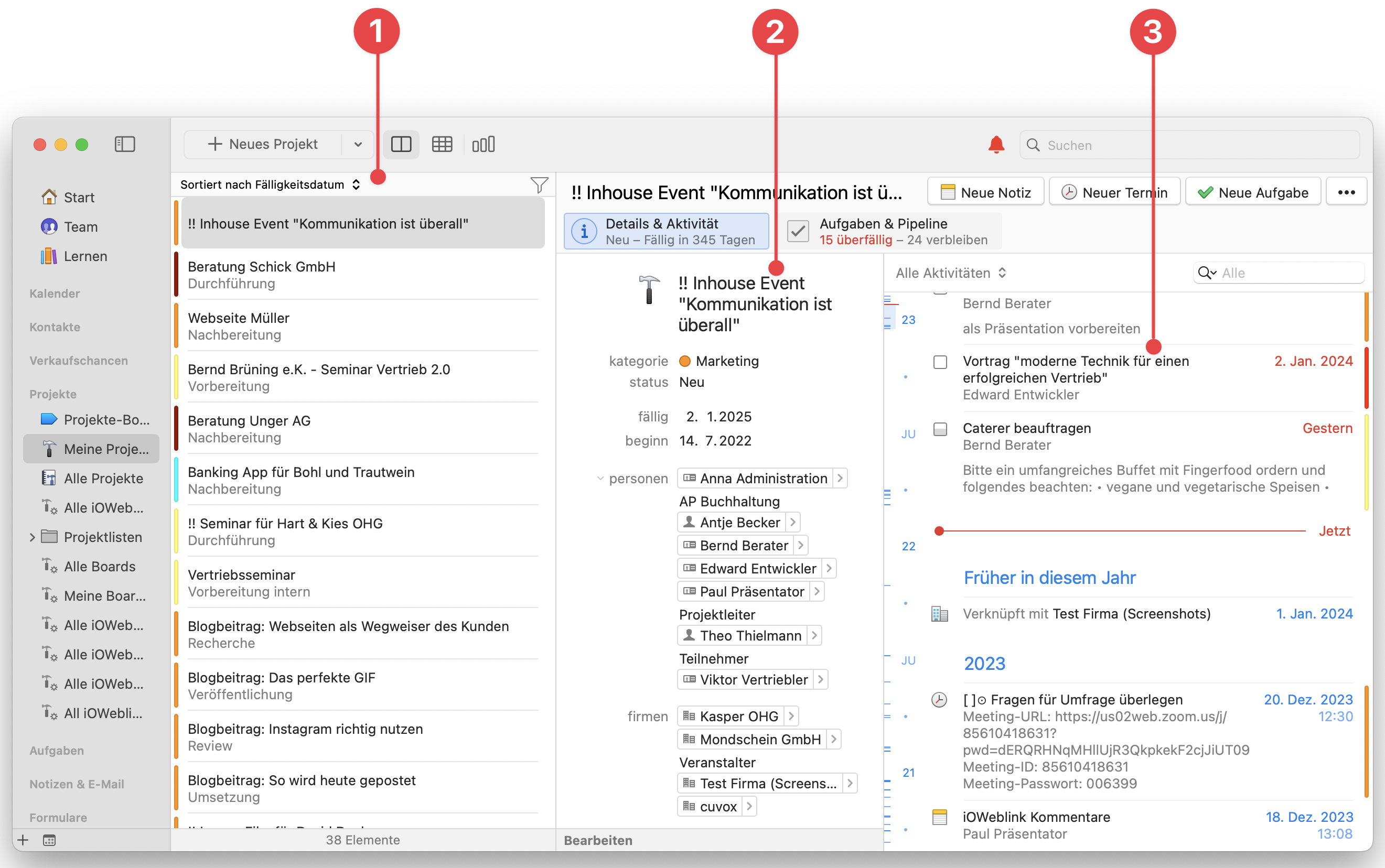
Task: Open the project list filter funnel
Action: pos(539,185)
